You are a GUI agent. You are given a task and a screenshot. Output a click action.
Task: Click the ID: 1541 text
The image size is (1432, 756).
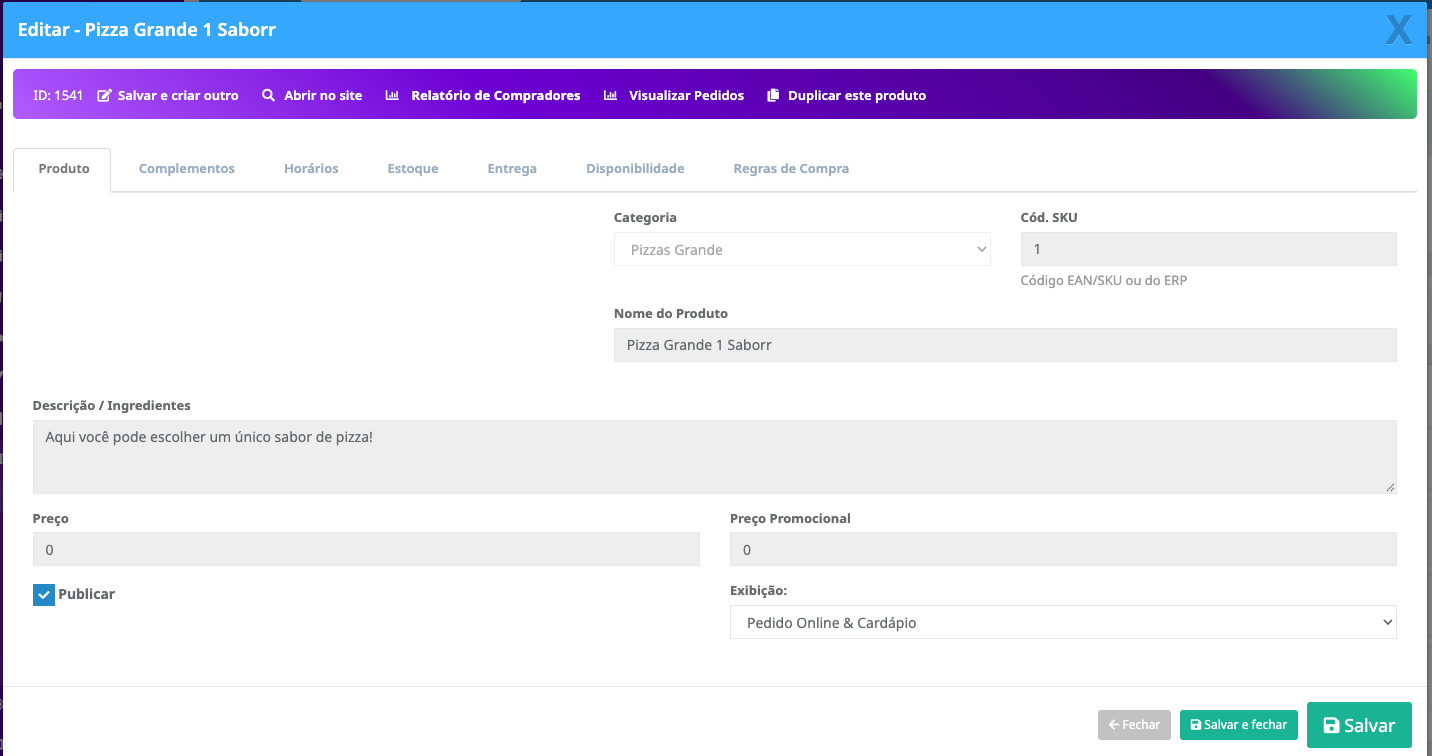click(58, 96)
